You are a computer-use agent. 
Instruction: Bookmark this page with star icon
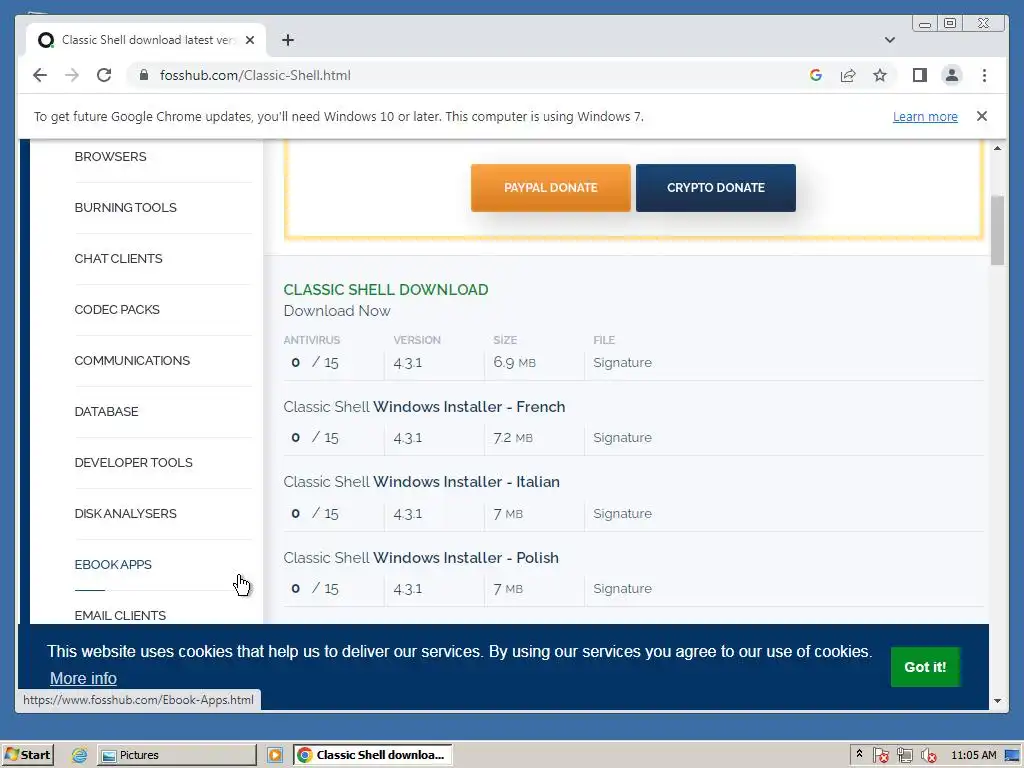[880, 75]
